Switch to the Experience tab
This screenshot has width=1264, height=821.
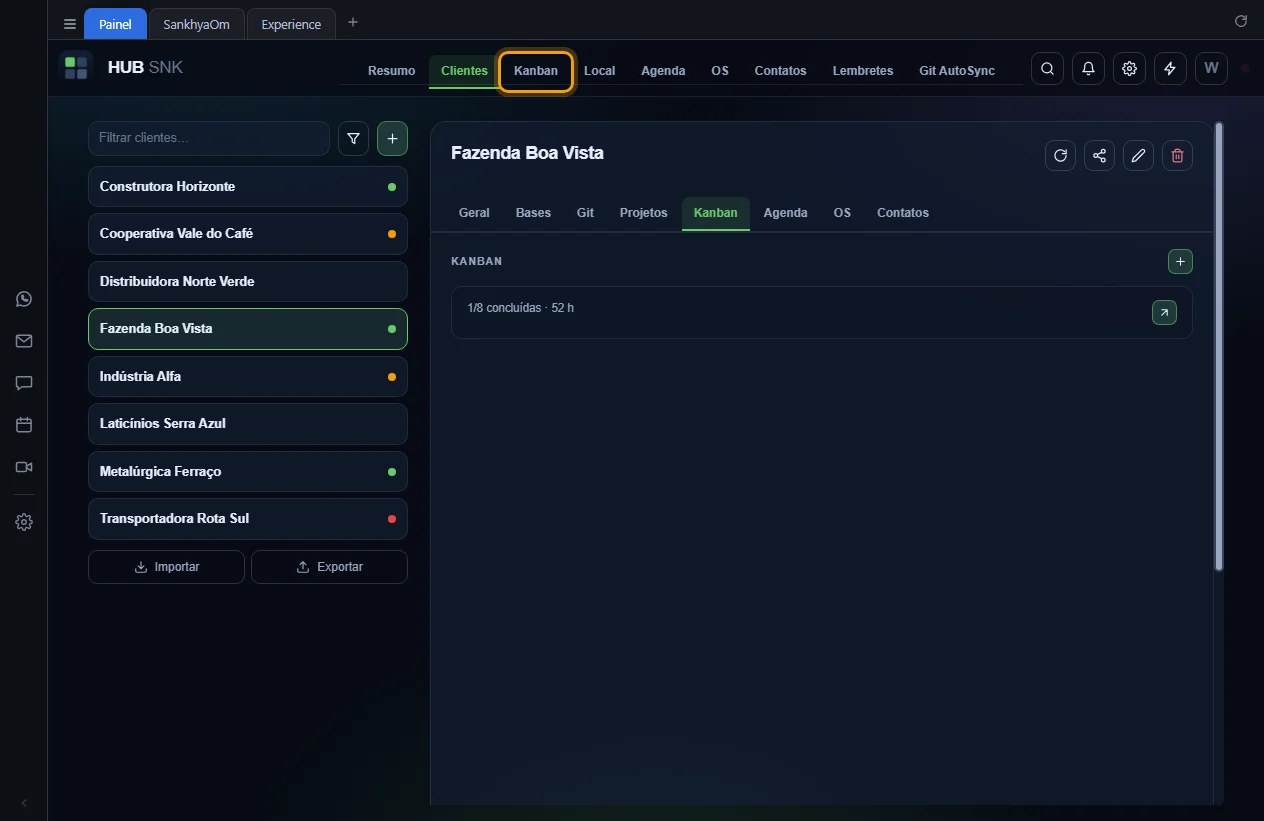pos(291,24)
